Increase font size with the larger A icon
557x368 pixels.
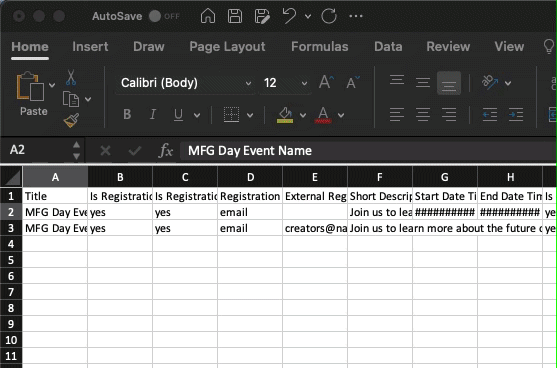pos(326,82)
